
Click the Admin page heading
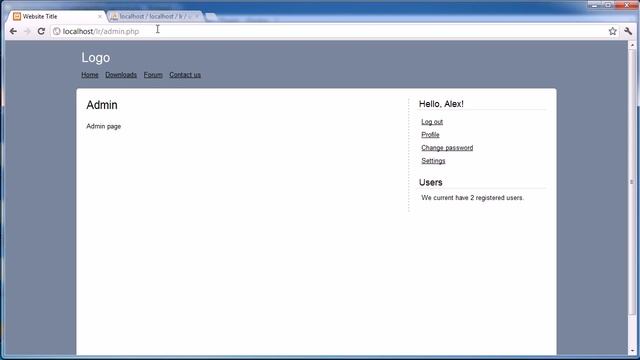coord(102,105)
